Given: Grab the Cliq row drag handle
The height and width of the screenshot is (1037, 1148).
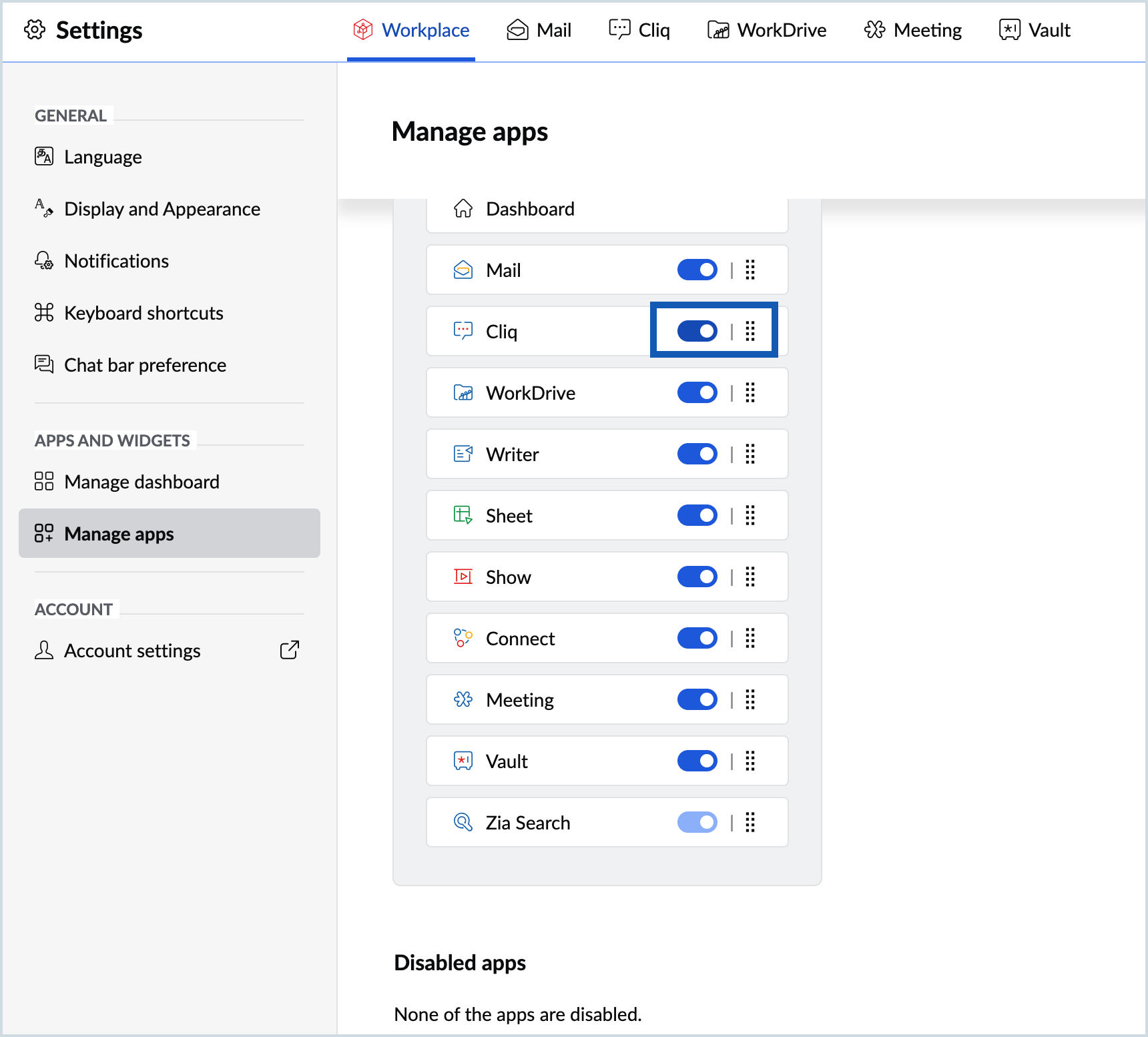Looking at the screenshot, I should click(x=750, y=332).
